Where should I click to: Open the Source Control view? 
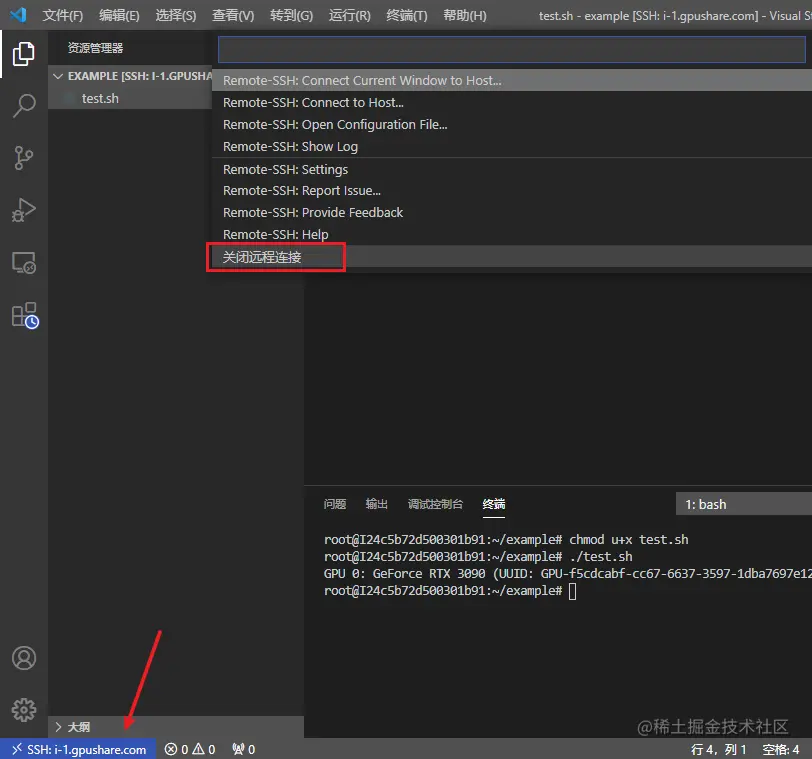[24, 158]
